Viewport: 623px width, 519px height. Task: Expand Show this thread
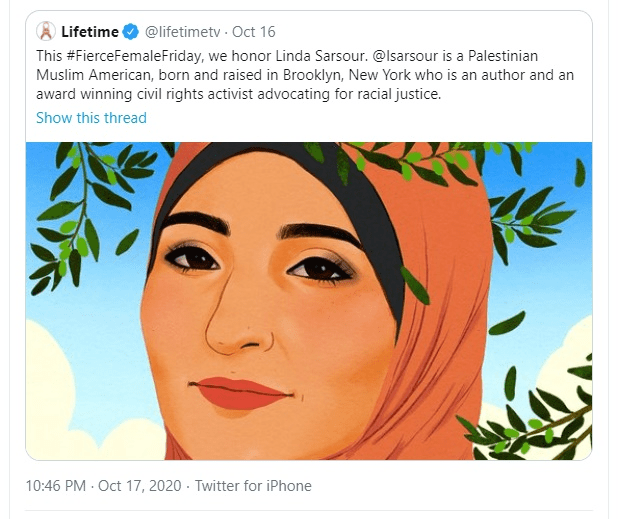click(91, 118)
